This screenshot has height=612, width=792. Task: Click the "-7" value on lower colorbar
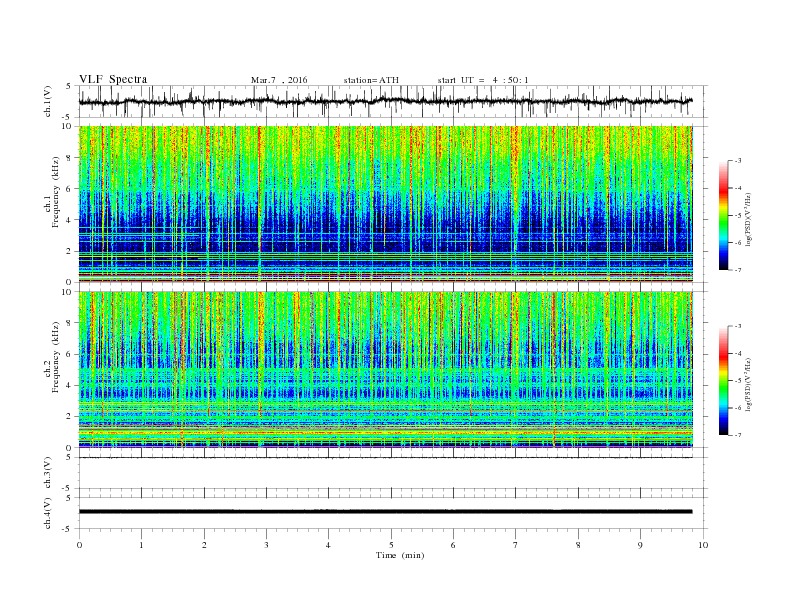click(x=737, y=435)
